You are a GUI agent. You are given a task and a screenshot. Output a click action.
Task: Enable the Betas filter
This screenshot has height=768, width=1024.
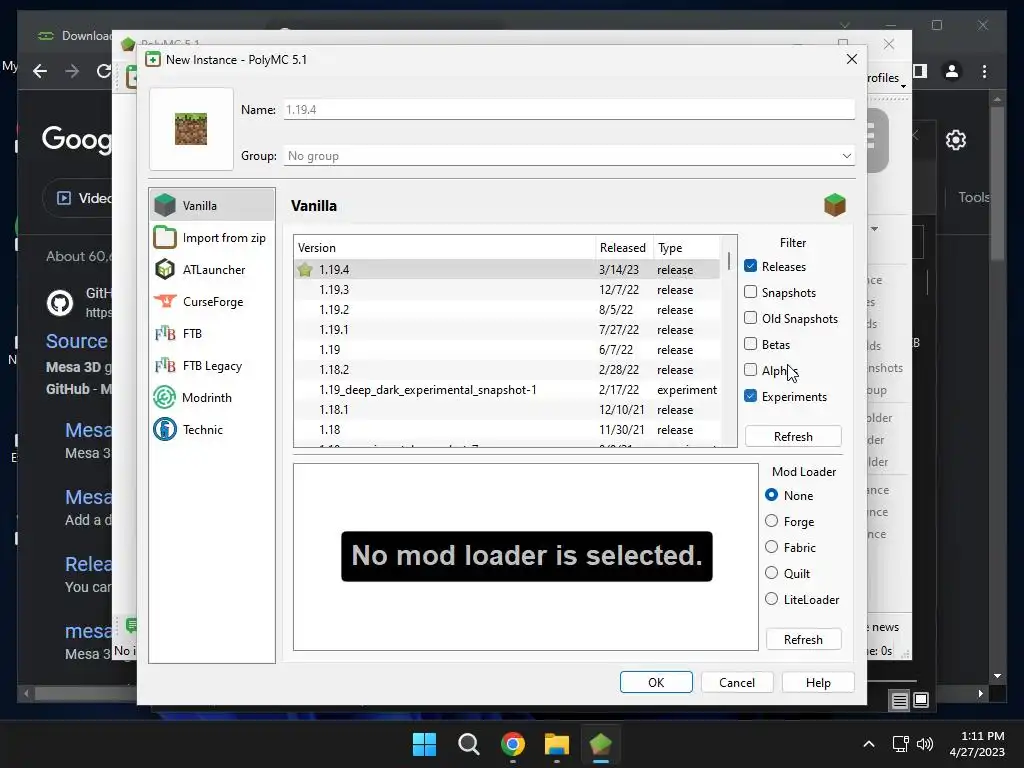click(x=750, y=344)
